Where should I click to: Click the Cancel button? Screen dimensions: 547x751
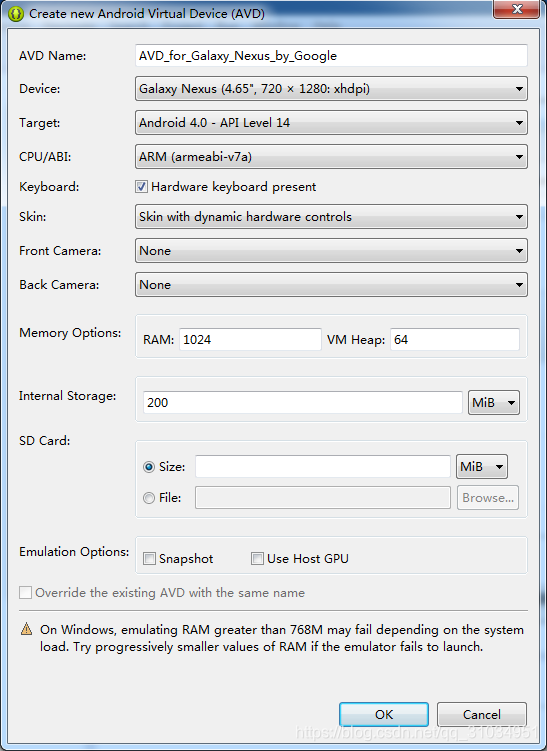[x=482, y=715]
